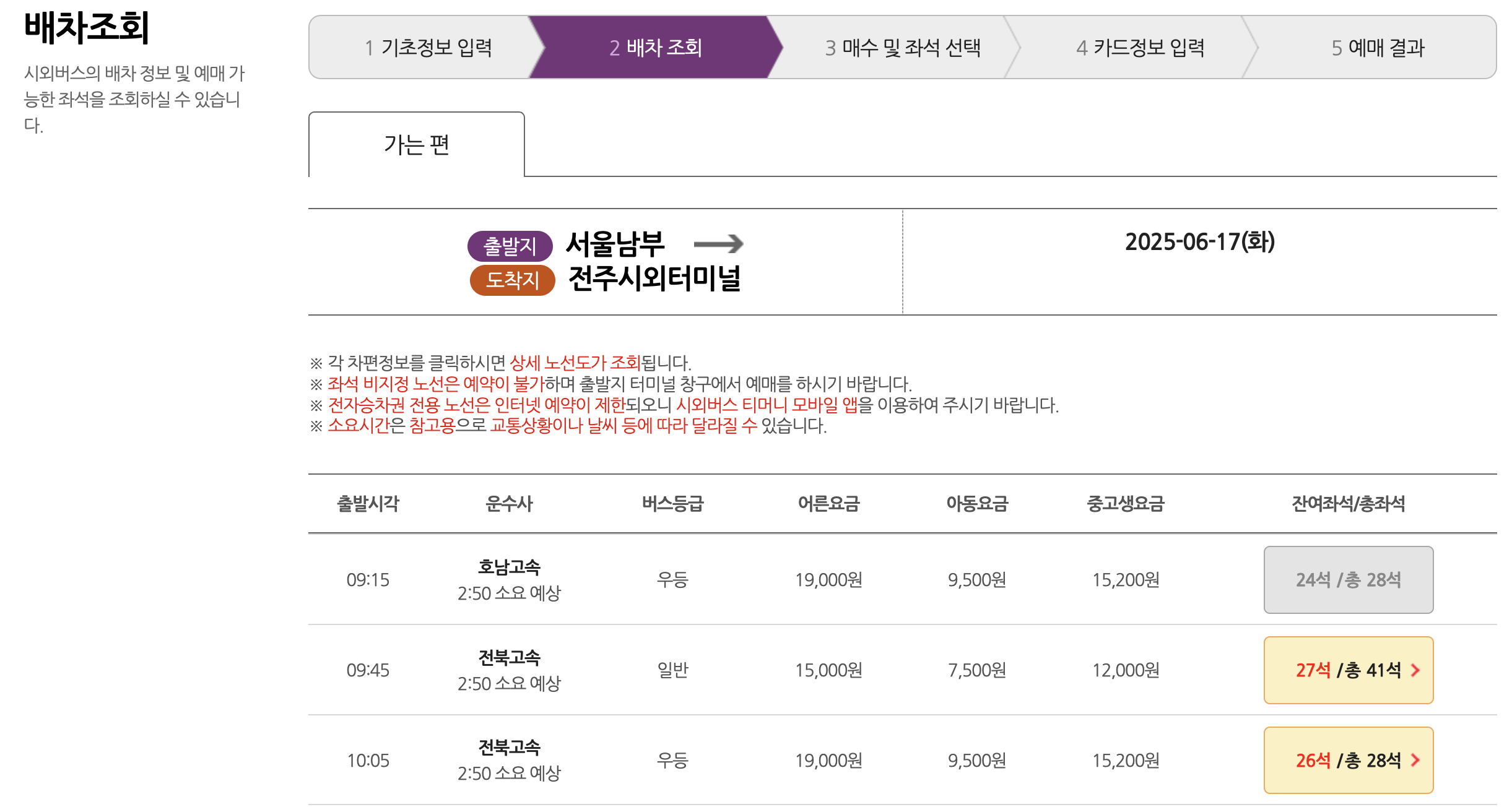Switch to the 가는 편 tab

click(x=417, y=144)
